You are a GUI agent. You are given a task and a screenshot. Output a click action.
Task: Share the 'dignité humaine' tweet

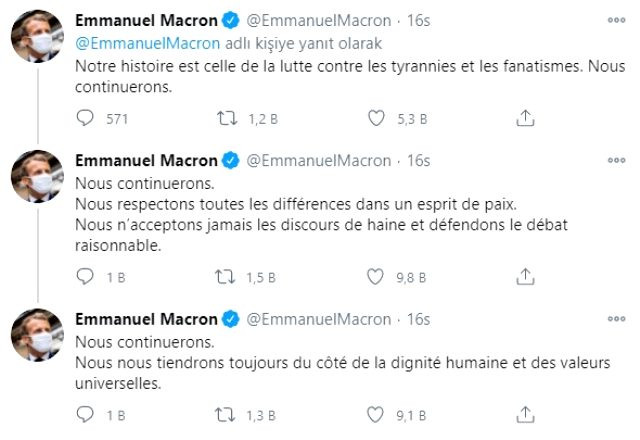point(524,414)
